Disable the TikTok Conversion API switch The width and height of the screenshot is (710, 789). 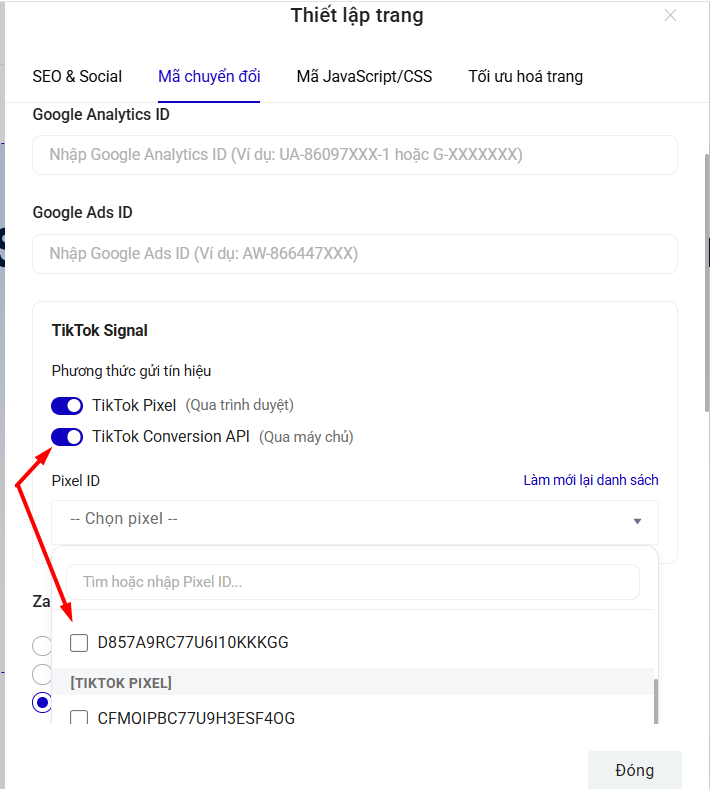67,437
